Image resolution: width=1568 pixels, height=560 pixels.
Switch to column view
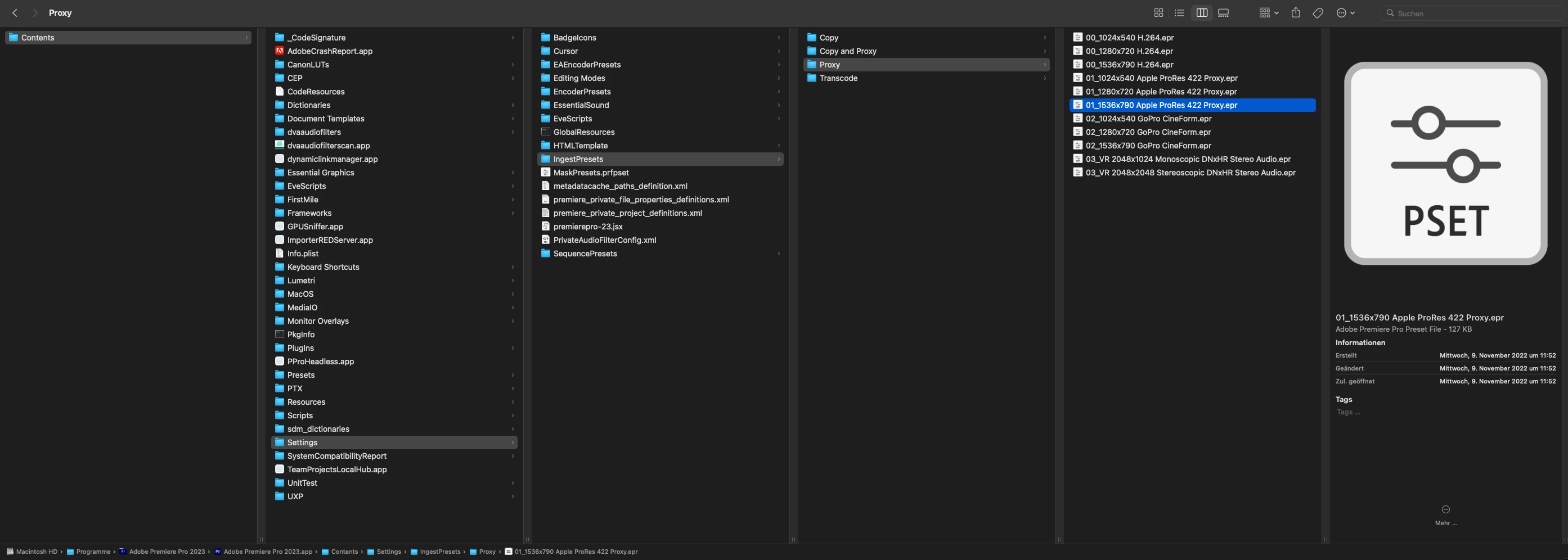point(1202,13)
